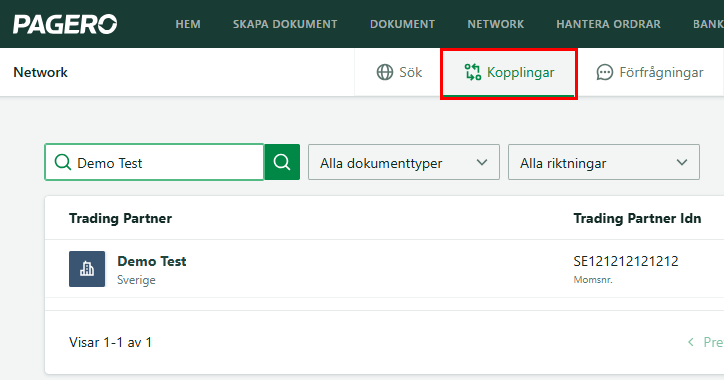
Task: Click the SE121212121212 identifier value
Action: point(626,261)
